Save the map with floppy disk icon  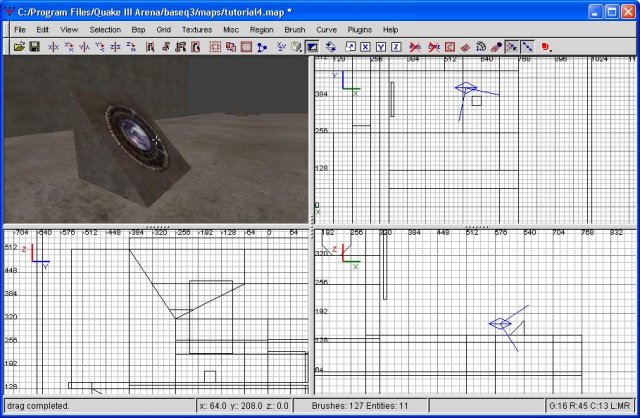[x=34, y=47]
